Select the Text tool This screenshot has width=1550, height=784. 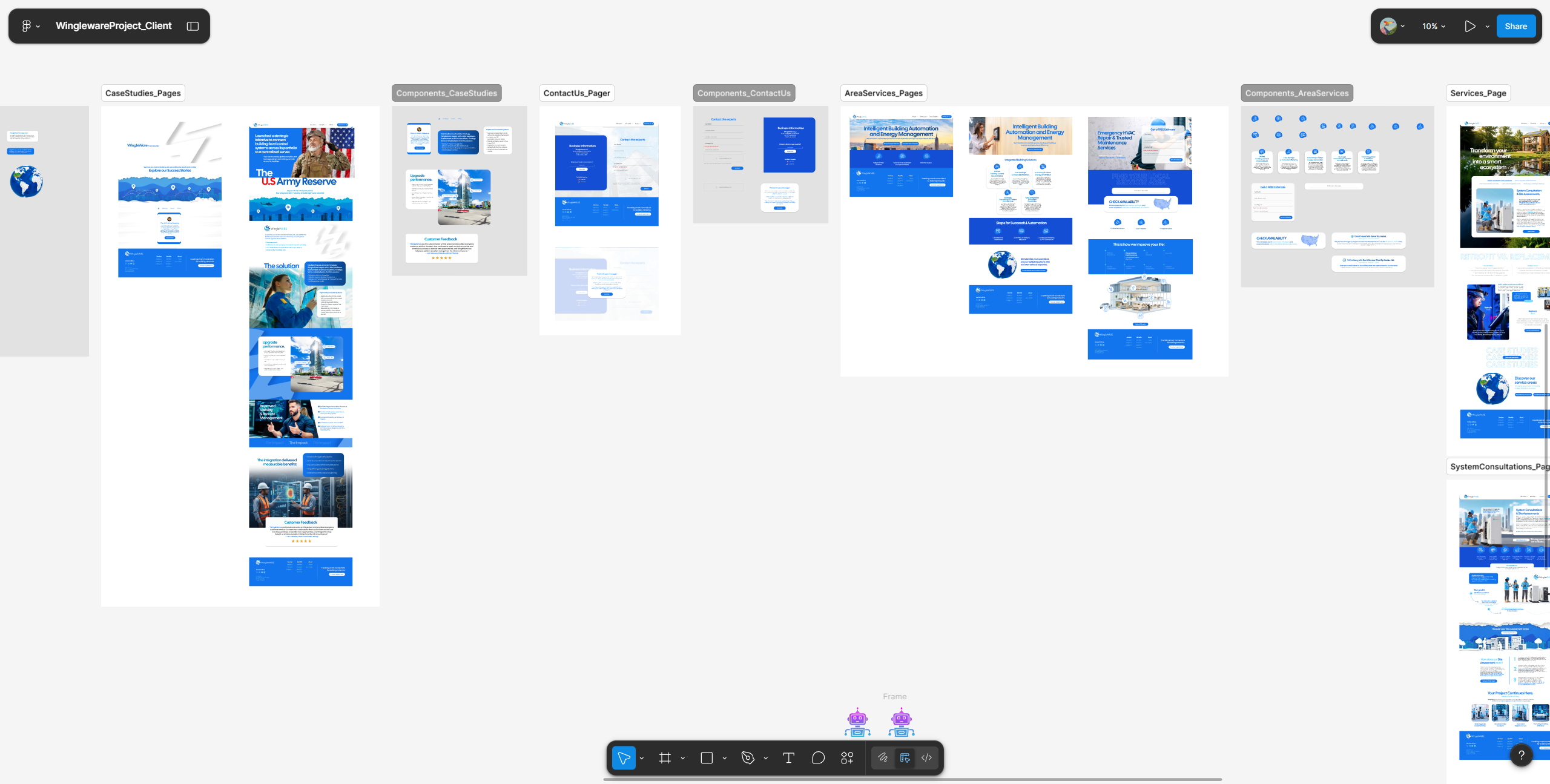tap(788, 758)
